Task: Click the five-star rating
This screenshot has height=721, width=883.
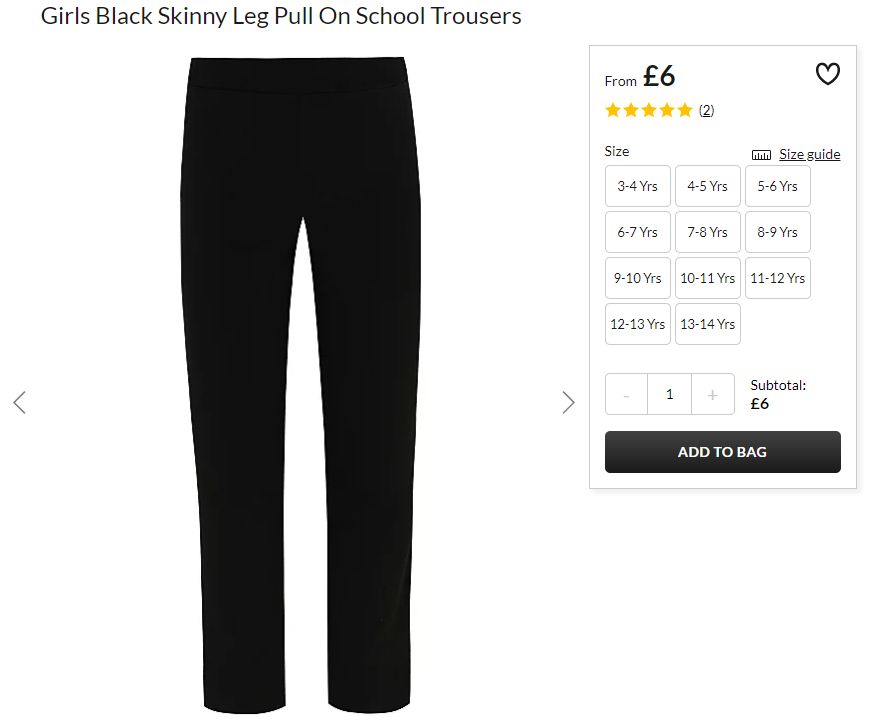Action: tap(648, 110)
